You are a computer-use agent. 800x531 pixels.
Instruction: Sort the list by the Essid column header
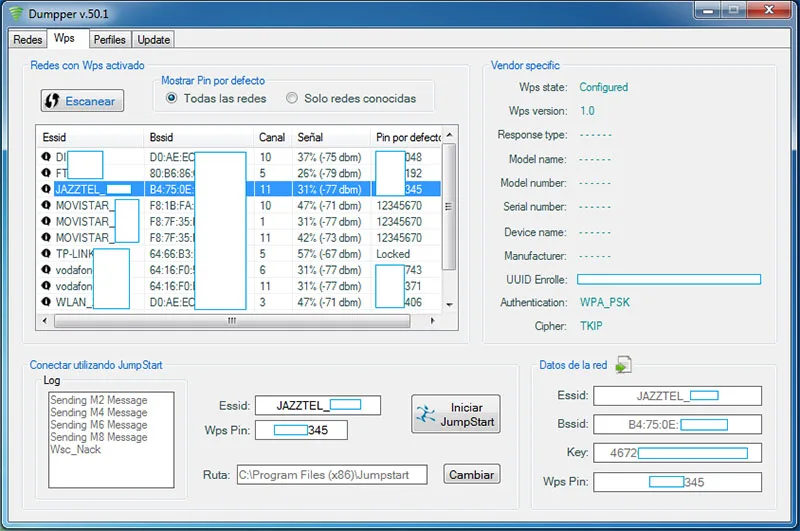(x=90, y=137)
